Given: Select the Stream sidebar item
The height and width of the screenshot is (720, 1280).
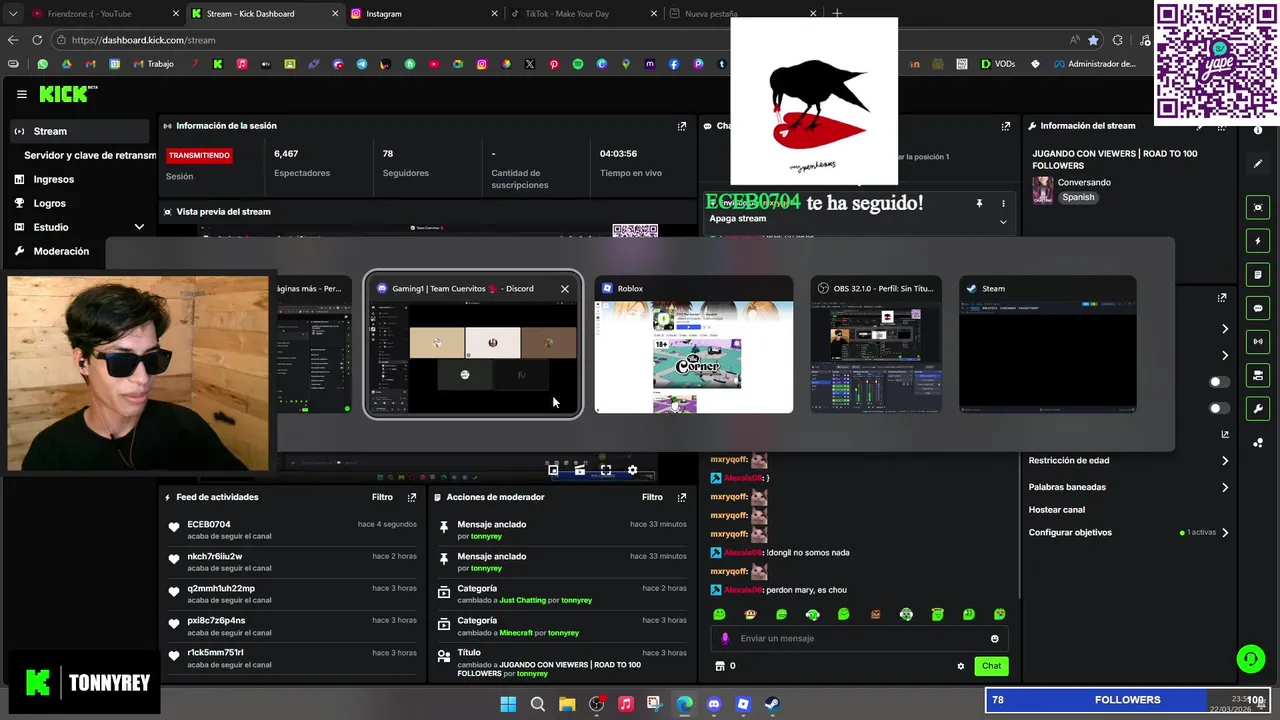Looking at the screenshot, I should 80,131.
